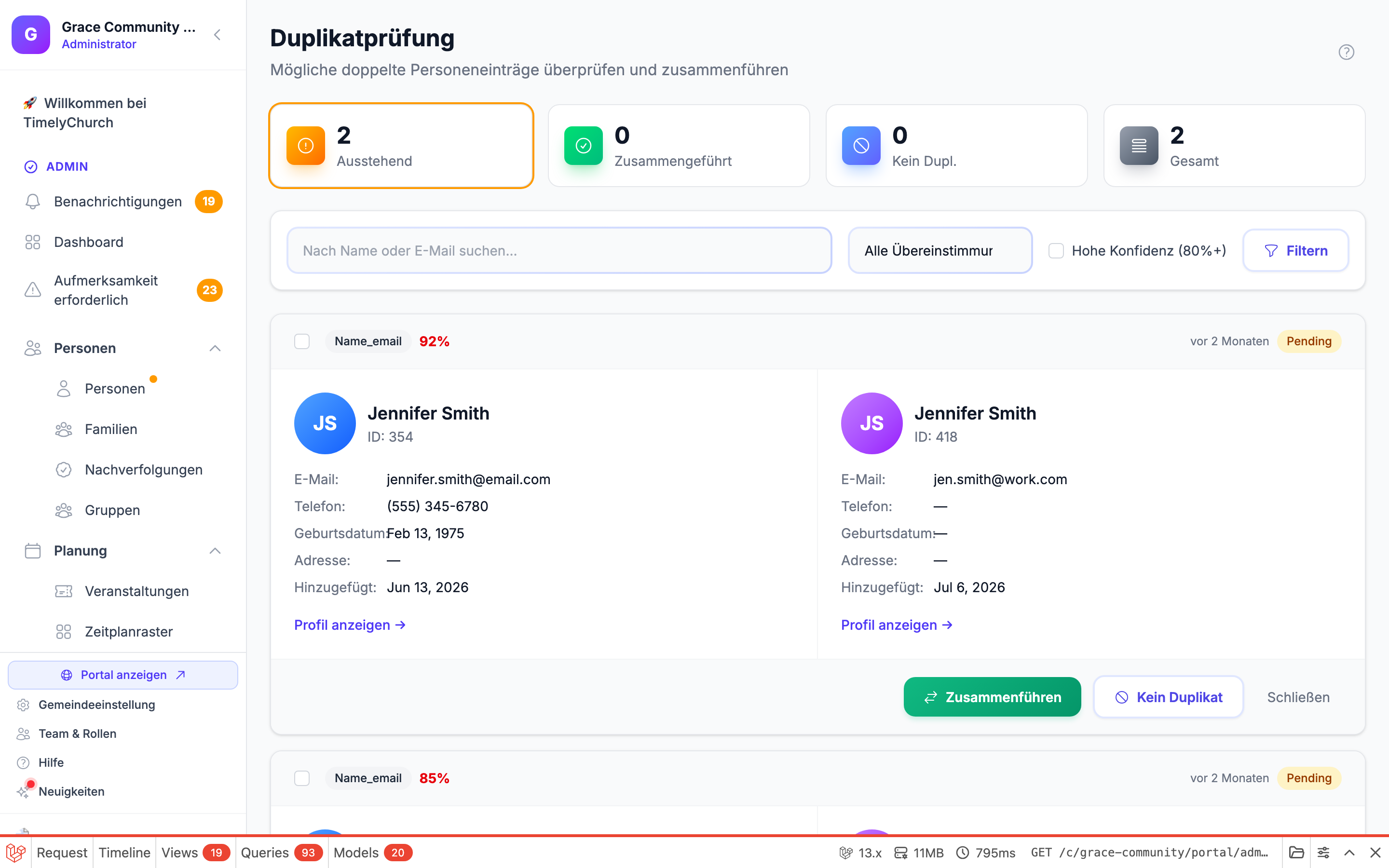Click the Neuigkeiten sparkle icon
The height and width of the screenshot is (868, 1389).
pyautogui.click(x=23, y=792)
